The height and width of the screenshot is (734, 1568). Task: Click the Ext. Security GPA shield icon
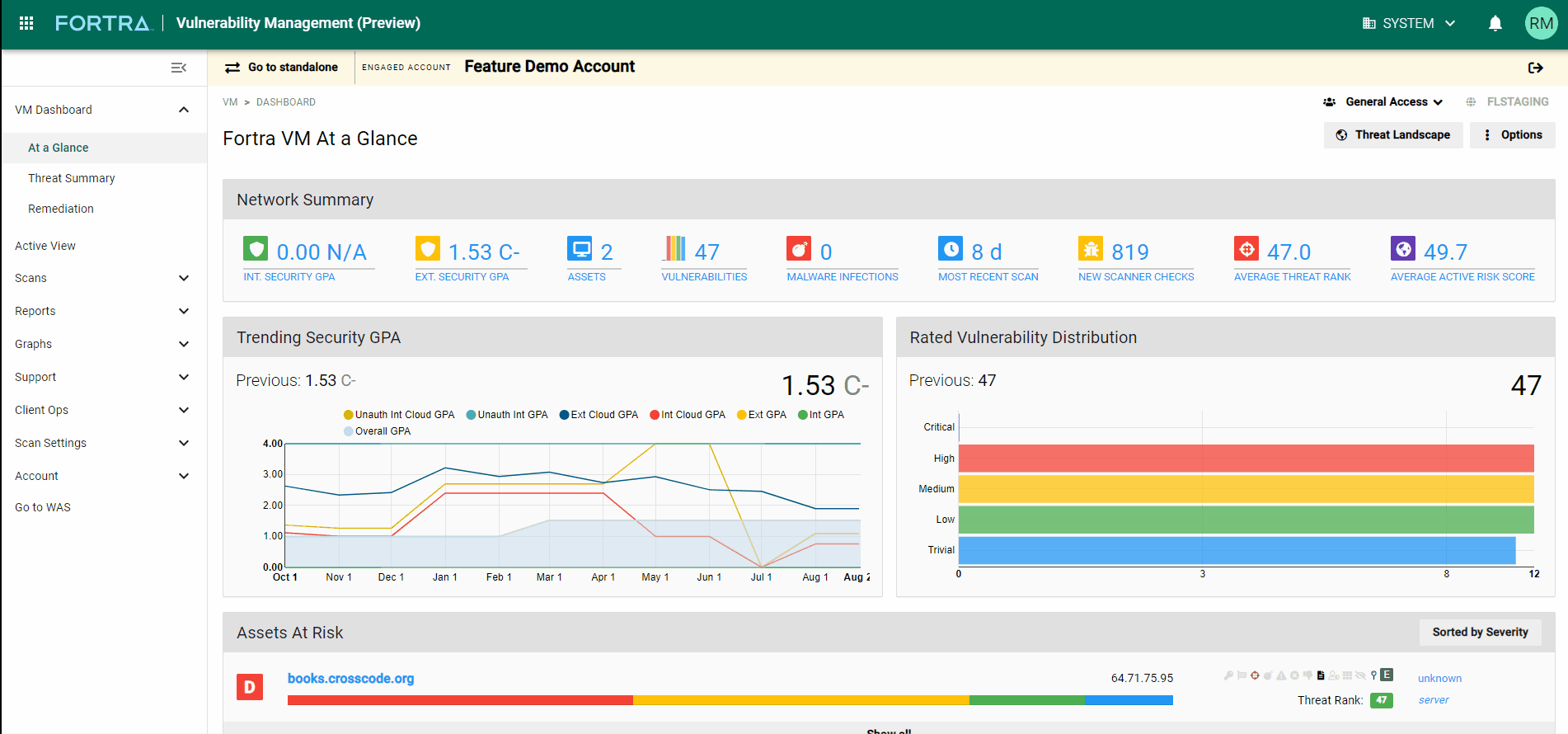coord(427,248)
